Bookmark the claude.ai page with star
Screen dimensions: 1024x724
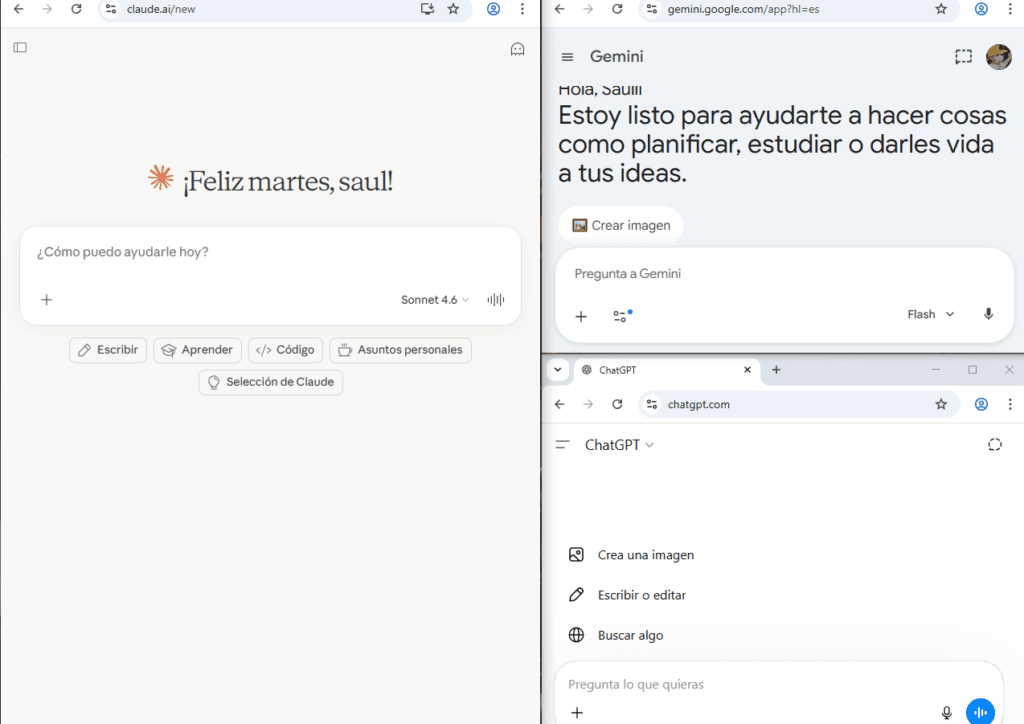point(453,9)
